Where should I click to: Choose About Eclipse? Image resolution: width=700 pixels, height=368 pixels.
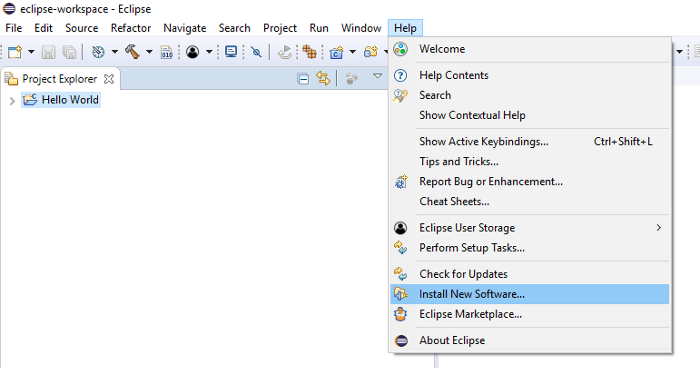tap(529, 341)
